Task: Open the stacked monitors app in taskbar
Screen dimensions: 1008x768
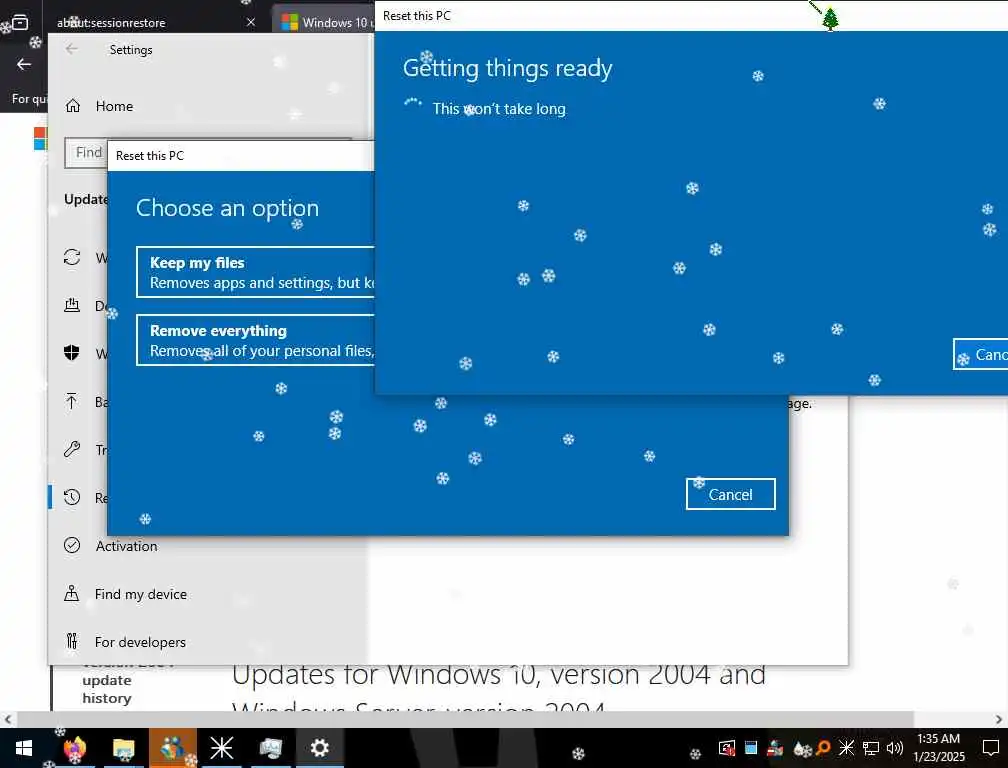Action: (271, 748)
